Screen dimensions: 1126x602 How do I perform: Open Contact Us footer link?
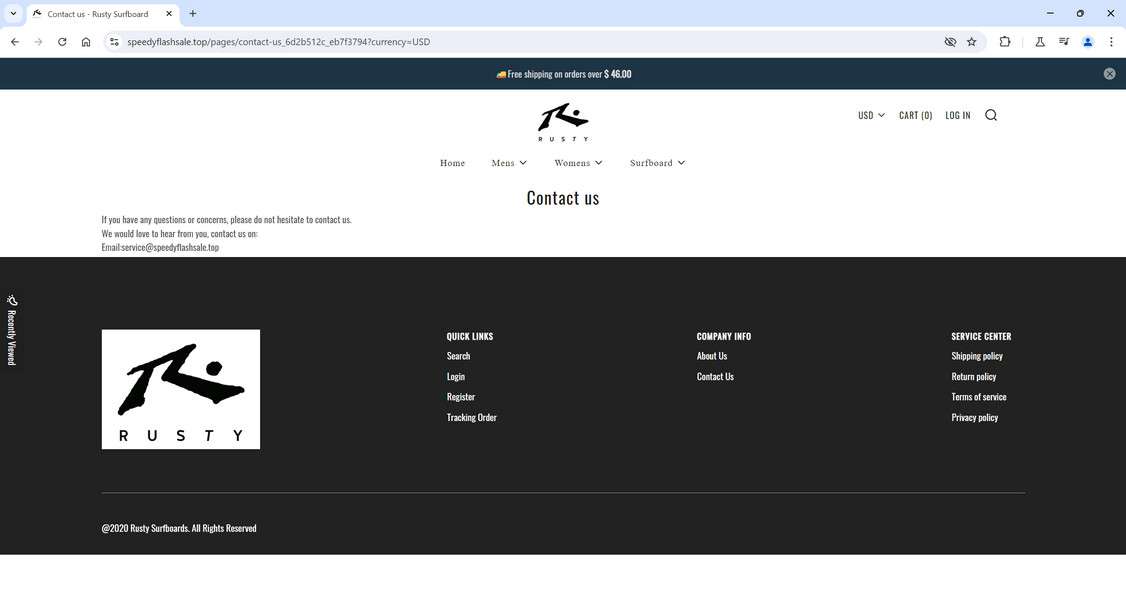(x=715, y=376)
